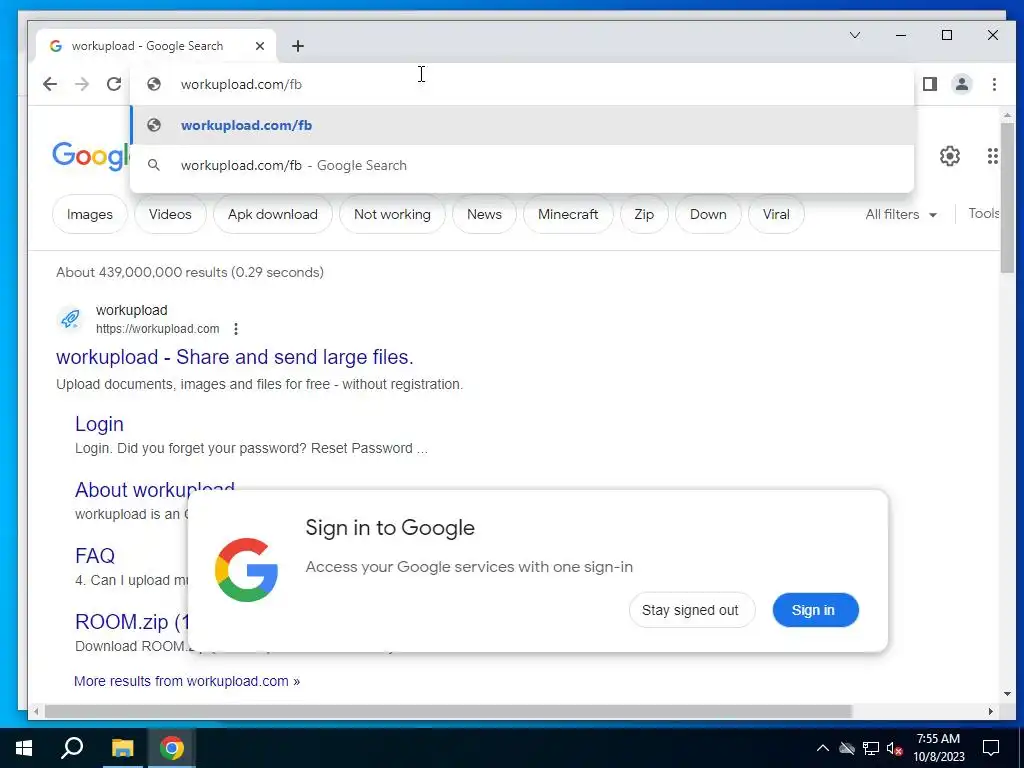Open Google quick settings gear
The image size is (1024, 768).
(x=950, y=156)
